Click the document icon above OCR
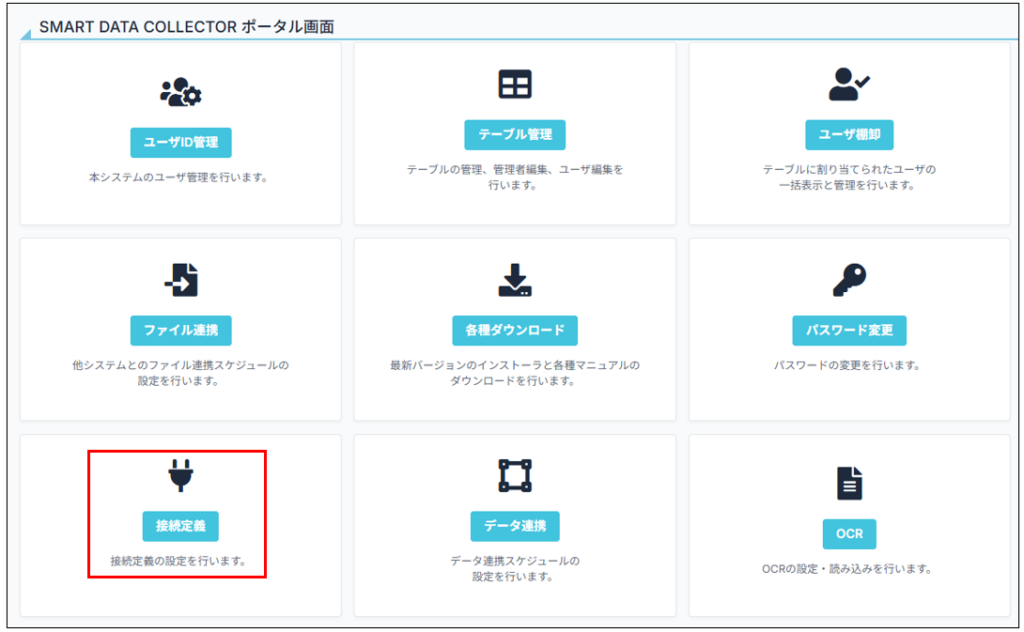Image resolution: width=1024 pixels, height=632 pixels. pyautogui.click(x=849, y=484)
